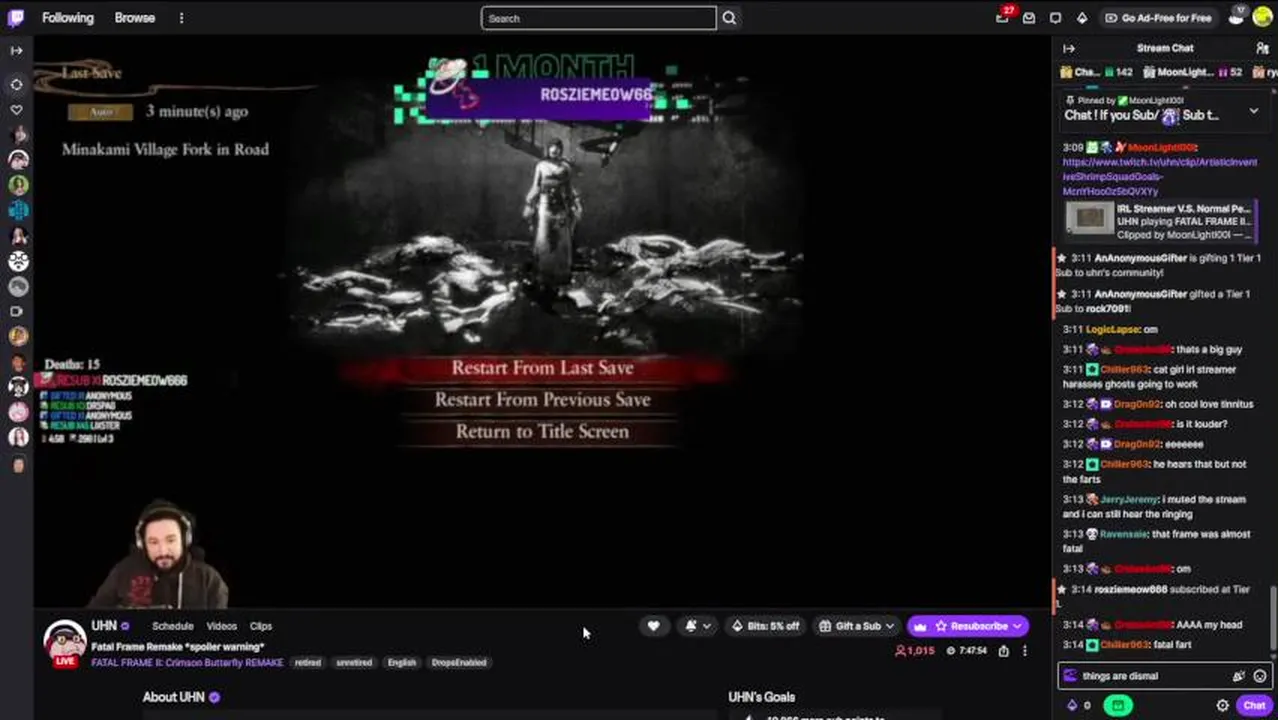Collapse Stream Chat with arrow icon
This screenshot has height=720, width=1278.
pos(1069,48)
